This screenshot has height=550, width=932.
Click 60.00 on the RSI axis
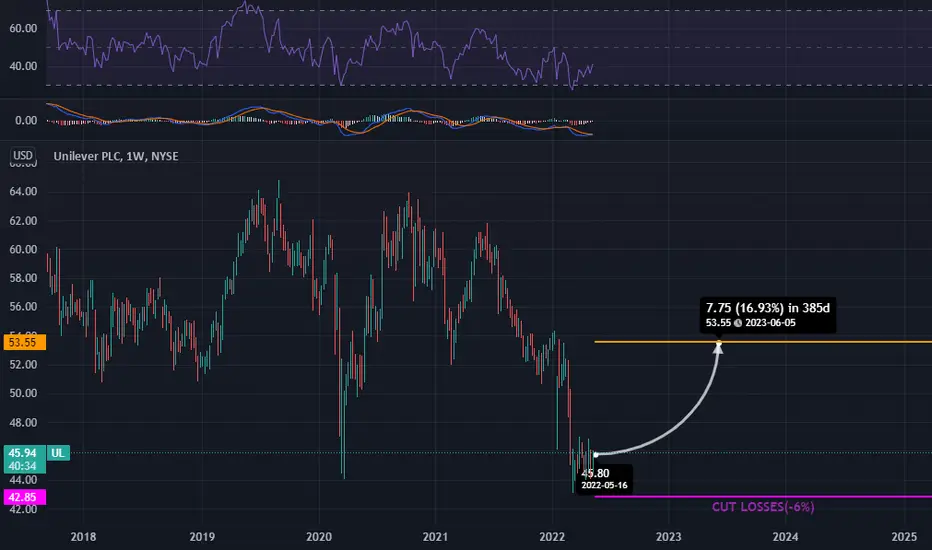pos(23,29)
